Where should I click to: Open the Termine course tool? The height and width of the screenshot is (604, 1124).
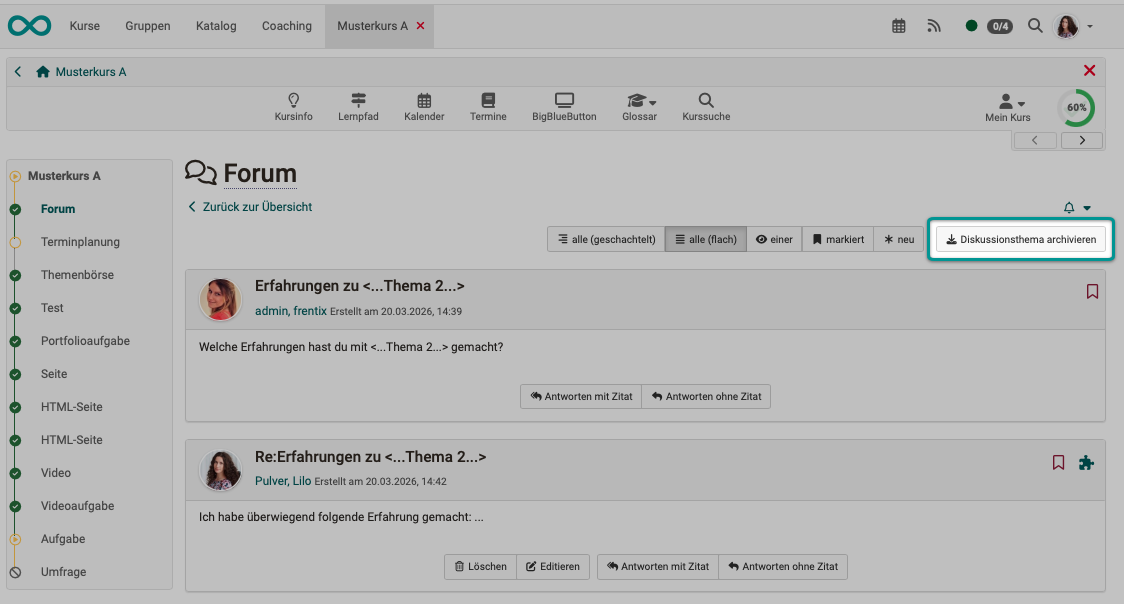(x=488, y=107)
